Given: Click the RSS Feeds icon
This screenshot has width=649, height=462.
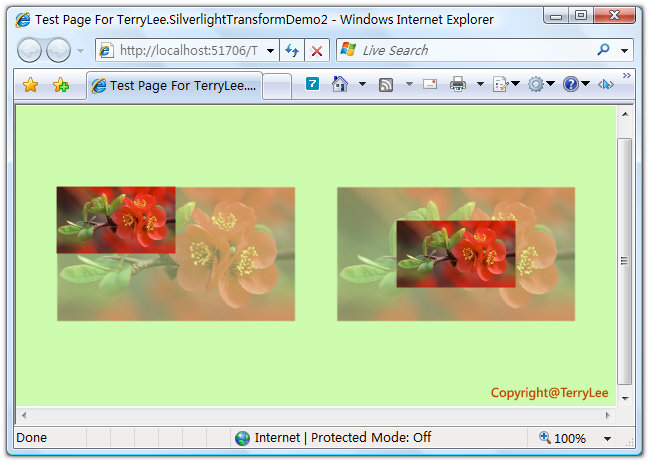Looking at the screenshot, I should 386,85.
